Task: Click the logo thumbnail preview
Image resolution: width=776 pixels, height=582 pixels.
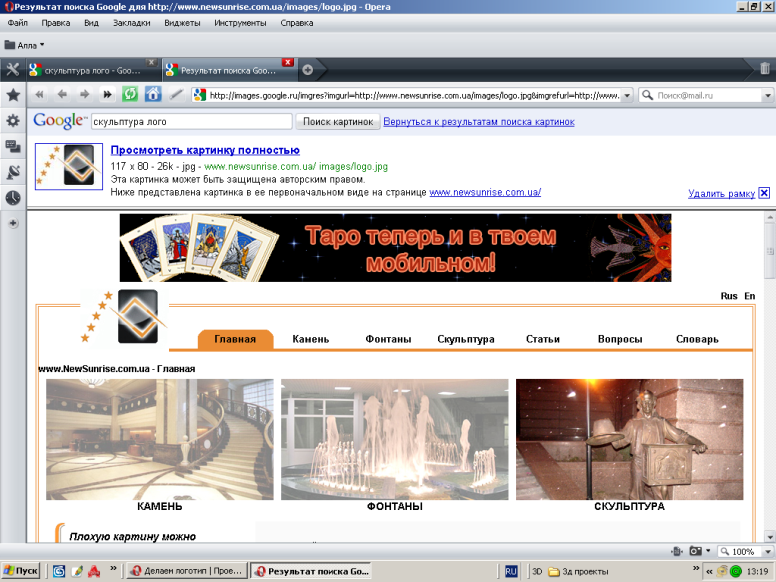Action: (x=69, y=166)
